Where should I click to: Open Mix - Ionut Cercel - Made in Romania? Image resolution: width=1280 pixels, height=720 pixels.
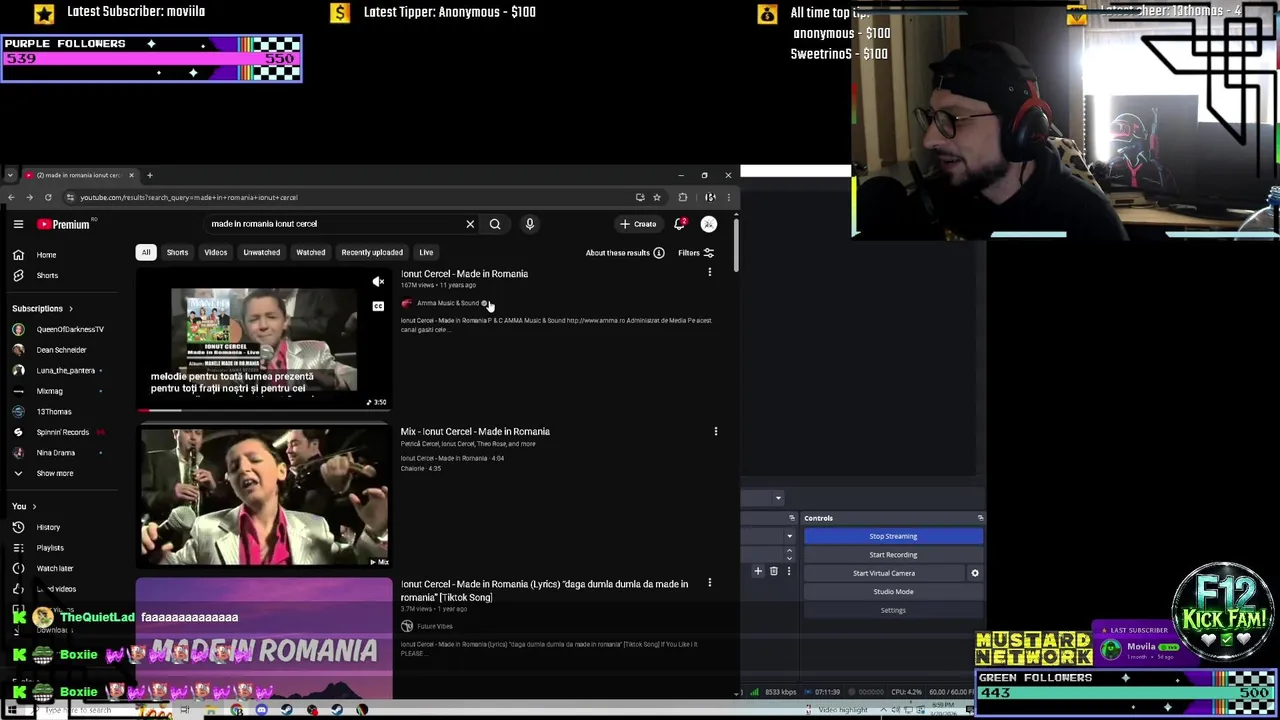pyautogui.click(x=475, y=432)
